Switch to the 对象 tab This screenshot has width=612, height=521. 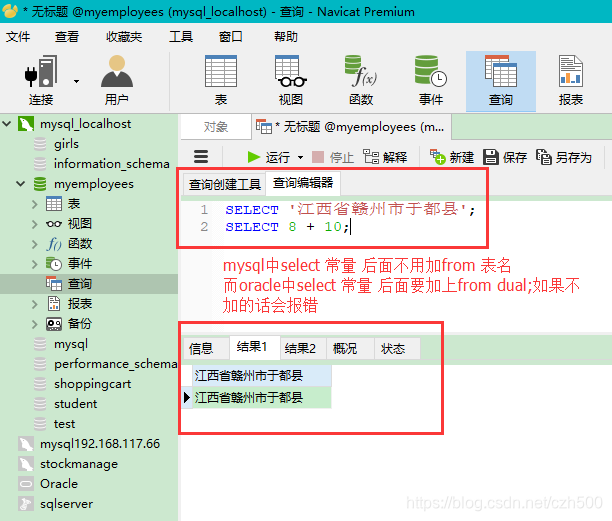(216, 127)
